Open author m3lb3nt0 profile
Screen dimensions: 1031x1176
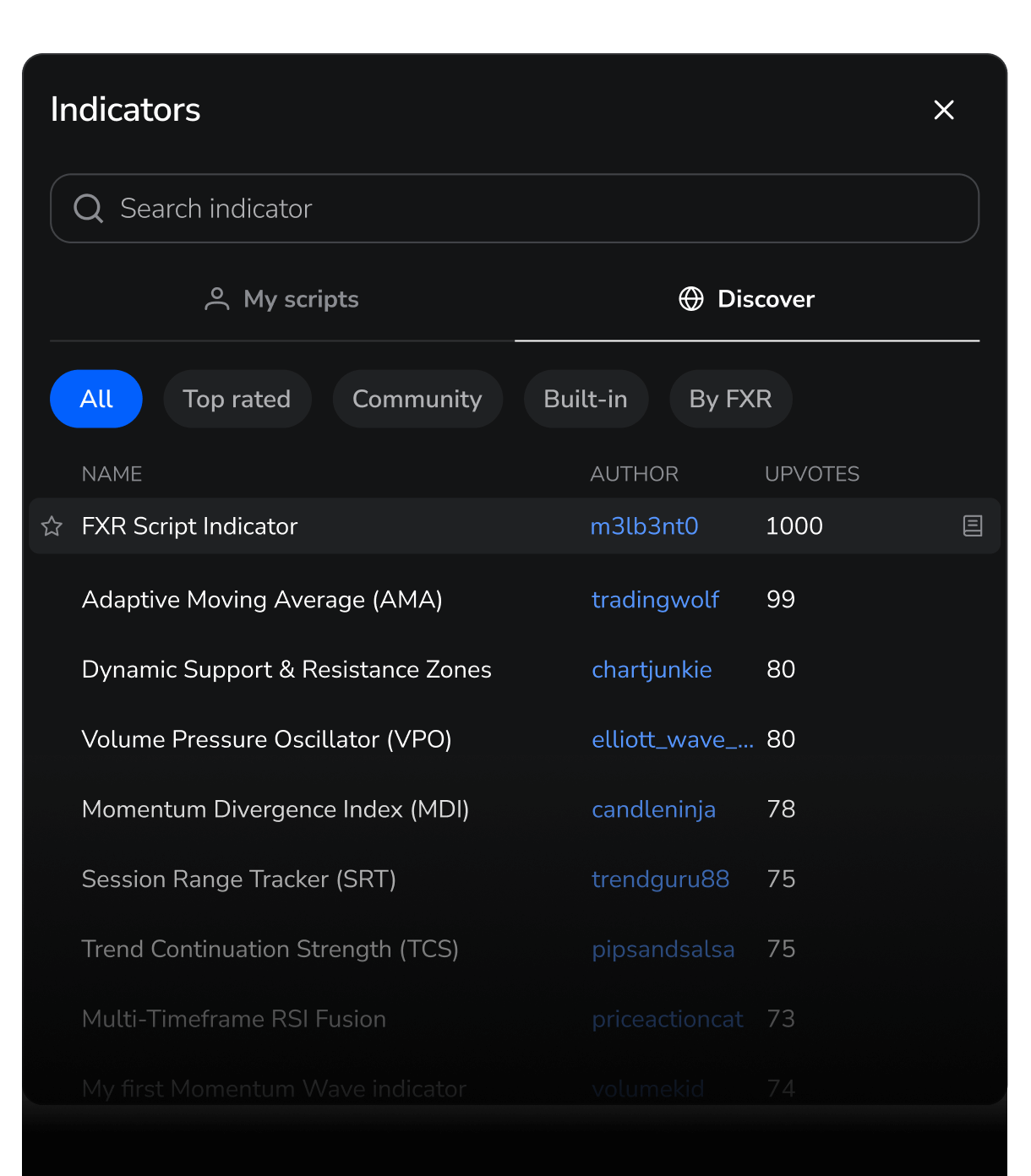click(x=644, y=526)
